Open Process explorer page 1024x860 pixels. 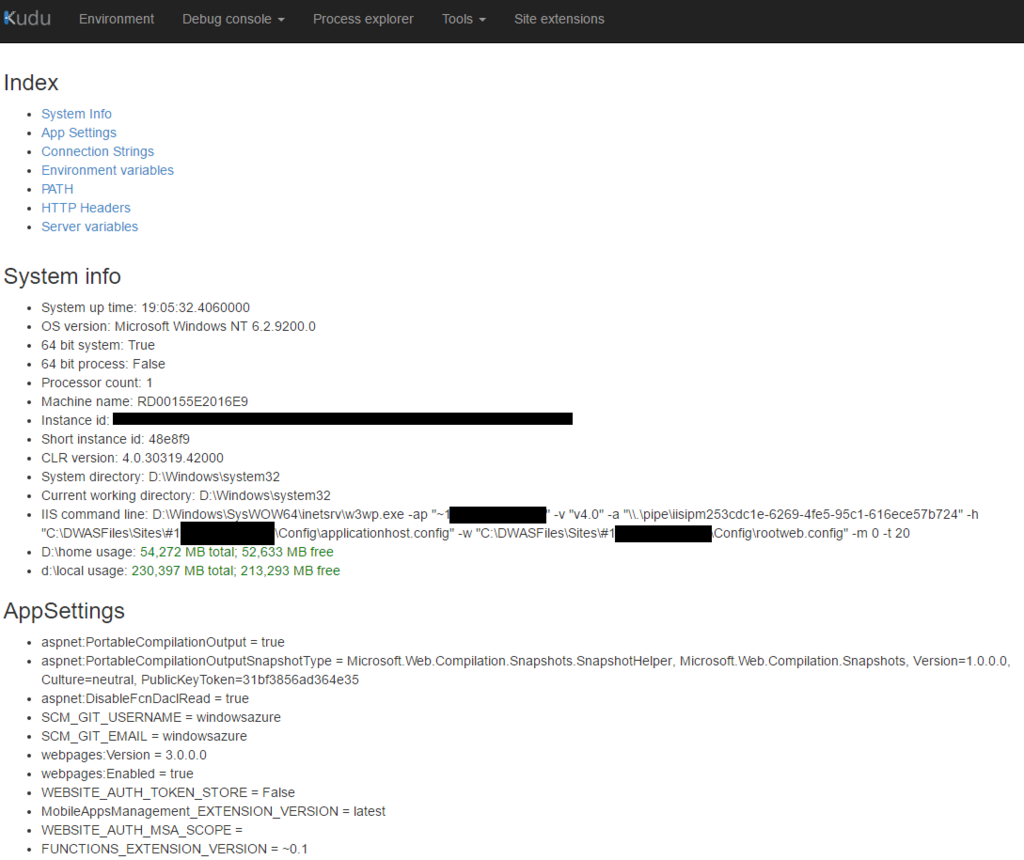363,19
